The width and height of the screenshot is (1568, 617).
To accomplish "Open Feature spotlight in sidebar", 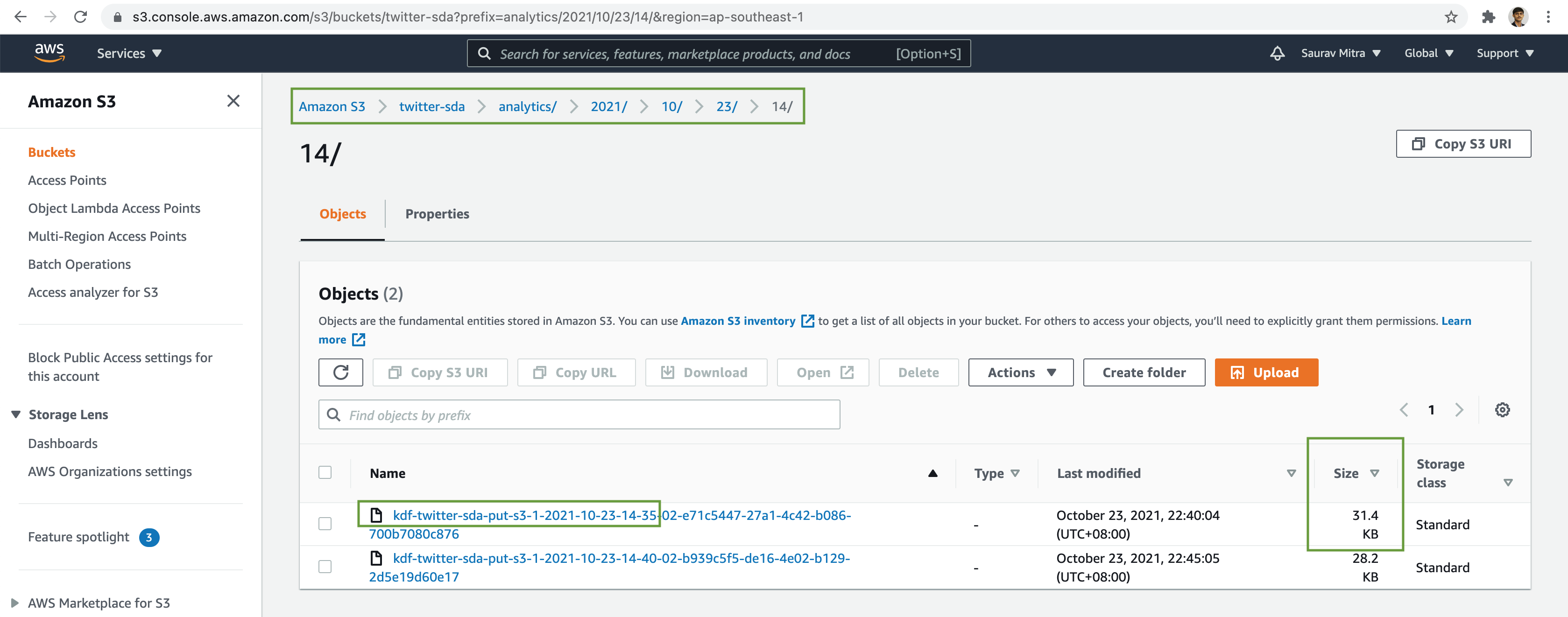I will [78, 537].
